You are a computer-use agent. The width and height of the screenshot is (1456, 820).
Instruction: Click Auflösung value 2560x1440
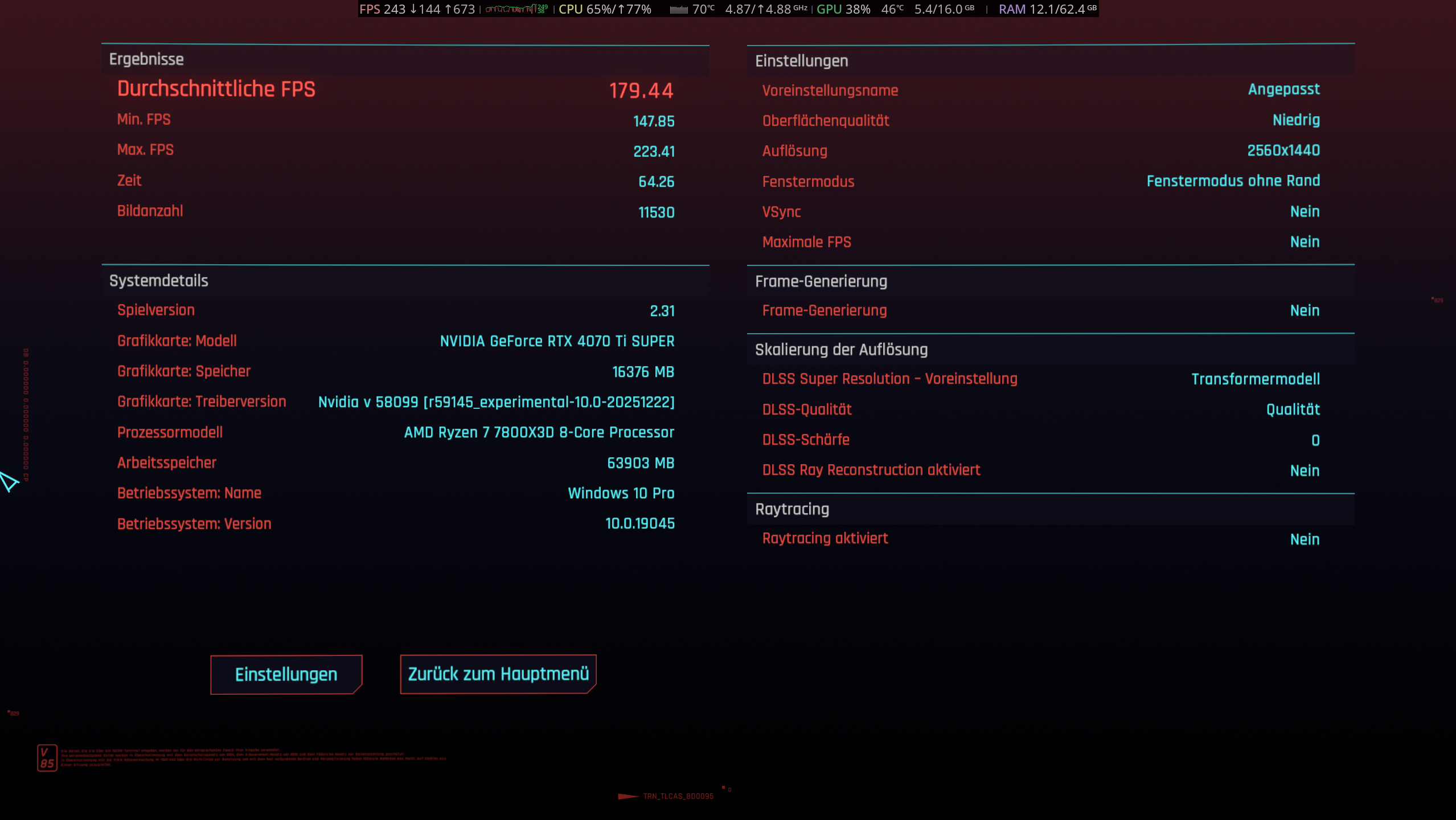1283,151
